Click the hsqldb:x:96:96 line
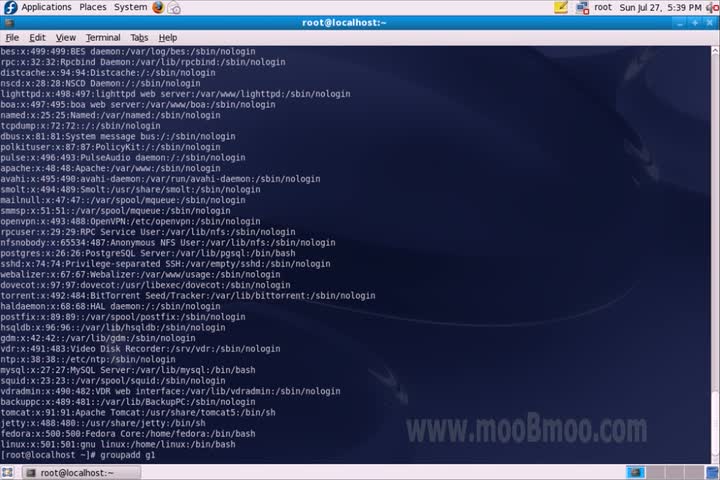Screen dimensions: 720x480 pyautogui.click(x=113, y=328)
